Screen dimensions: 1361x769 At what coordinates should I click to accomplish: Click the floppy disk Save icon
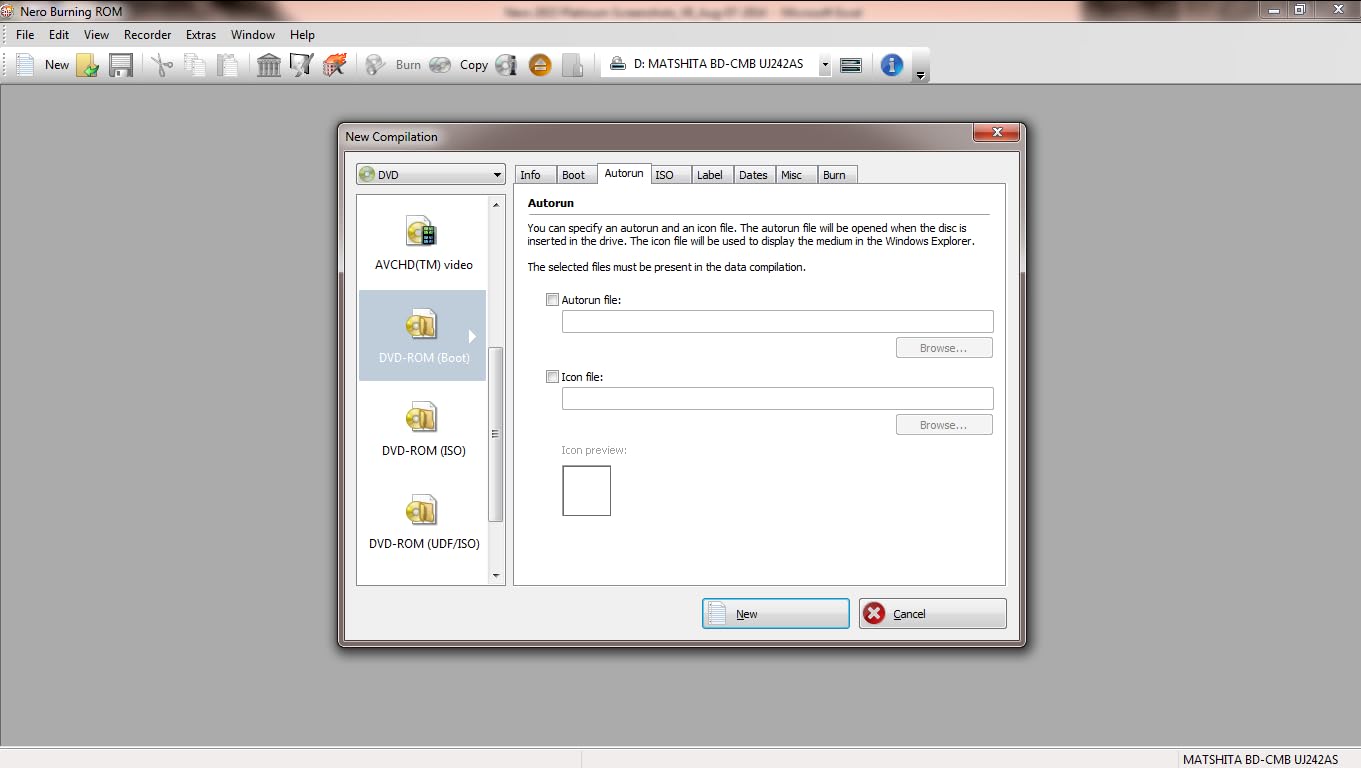(121, 65)
